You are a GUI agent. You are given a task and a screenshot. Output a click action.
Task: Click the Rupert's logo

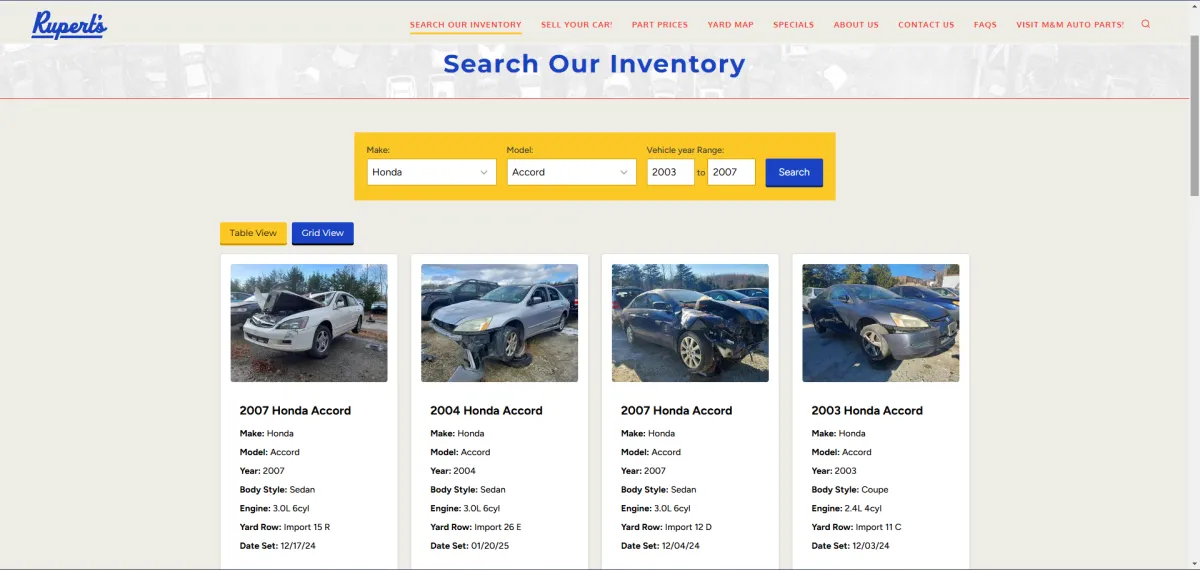coord(69,25)
